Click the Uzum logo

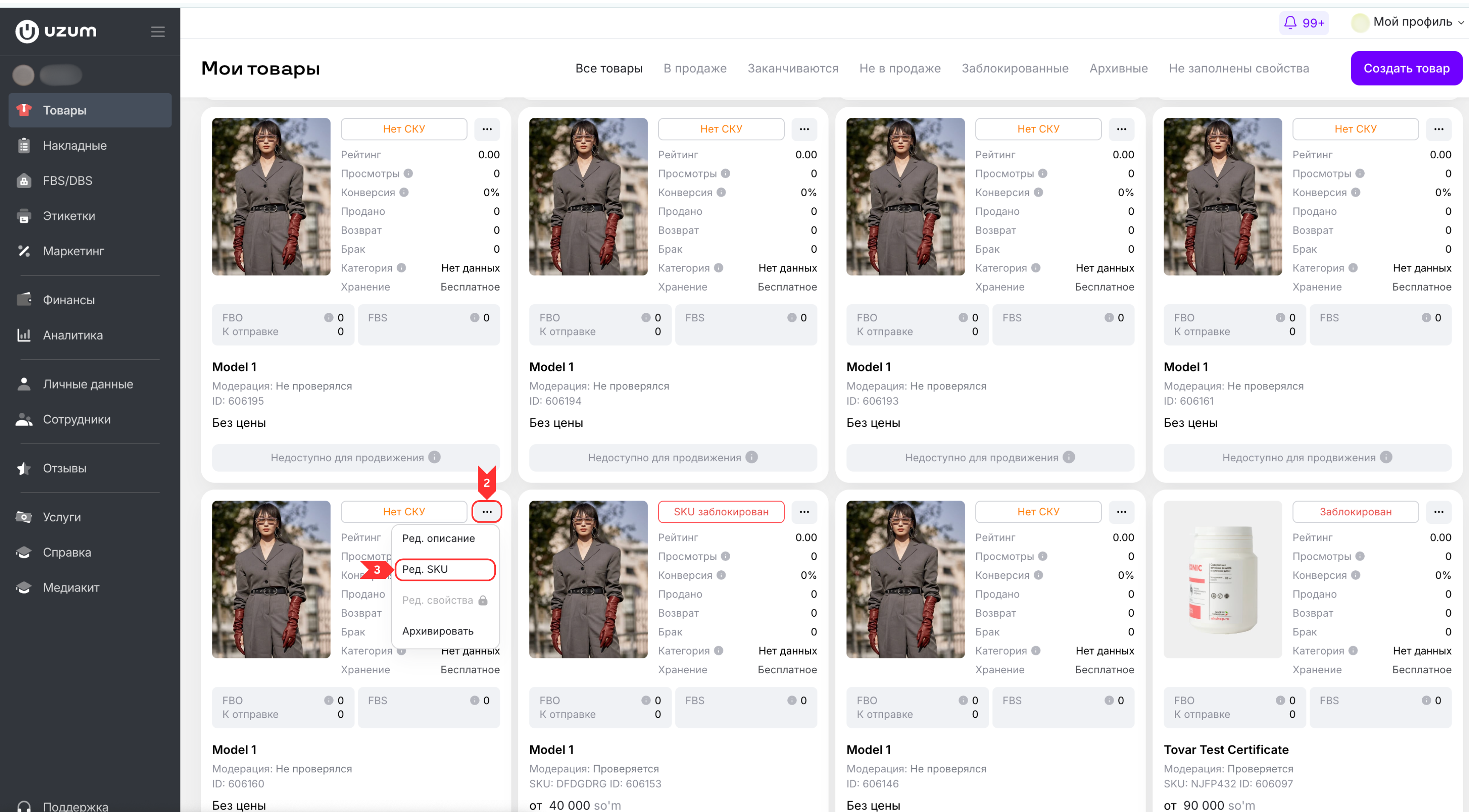(x=56, y=31)
